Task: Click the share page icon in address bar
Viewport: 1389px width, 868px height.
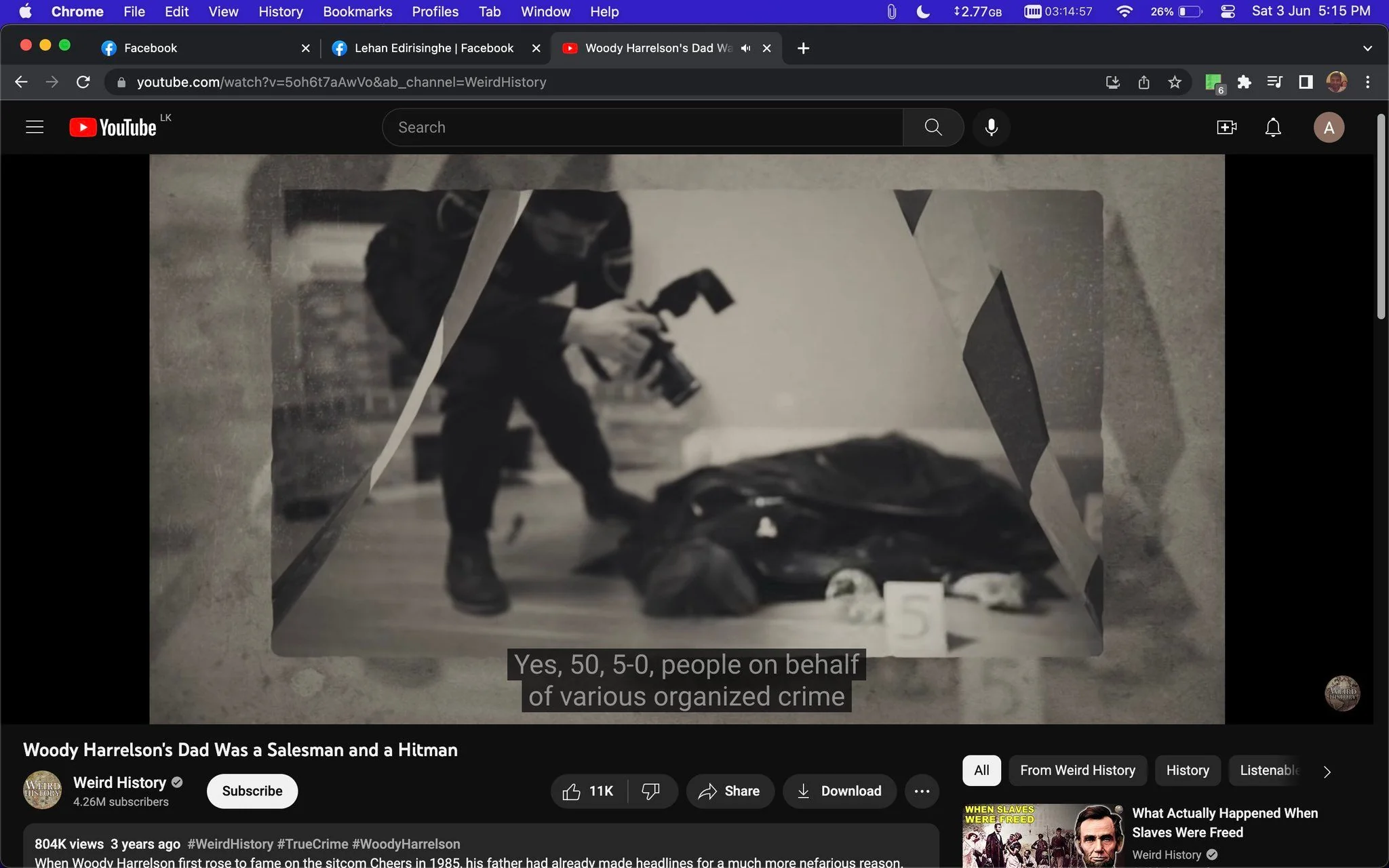Action: pos(1143,82)
